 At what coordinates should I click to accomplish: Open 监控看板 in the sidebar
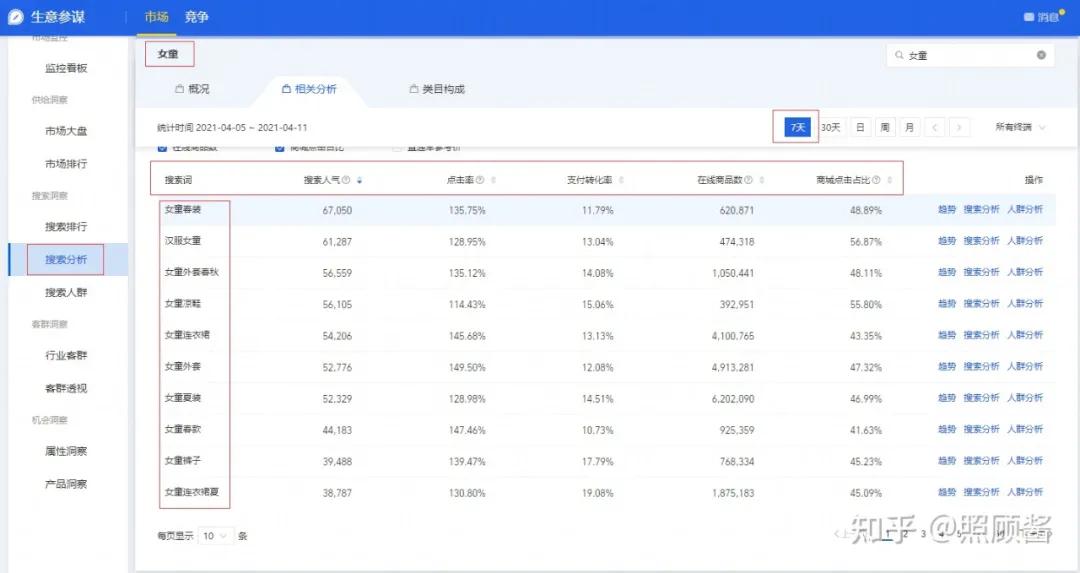pyautogui.click(x=66, y=68)
